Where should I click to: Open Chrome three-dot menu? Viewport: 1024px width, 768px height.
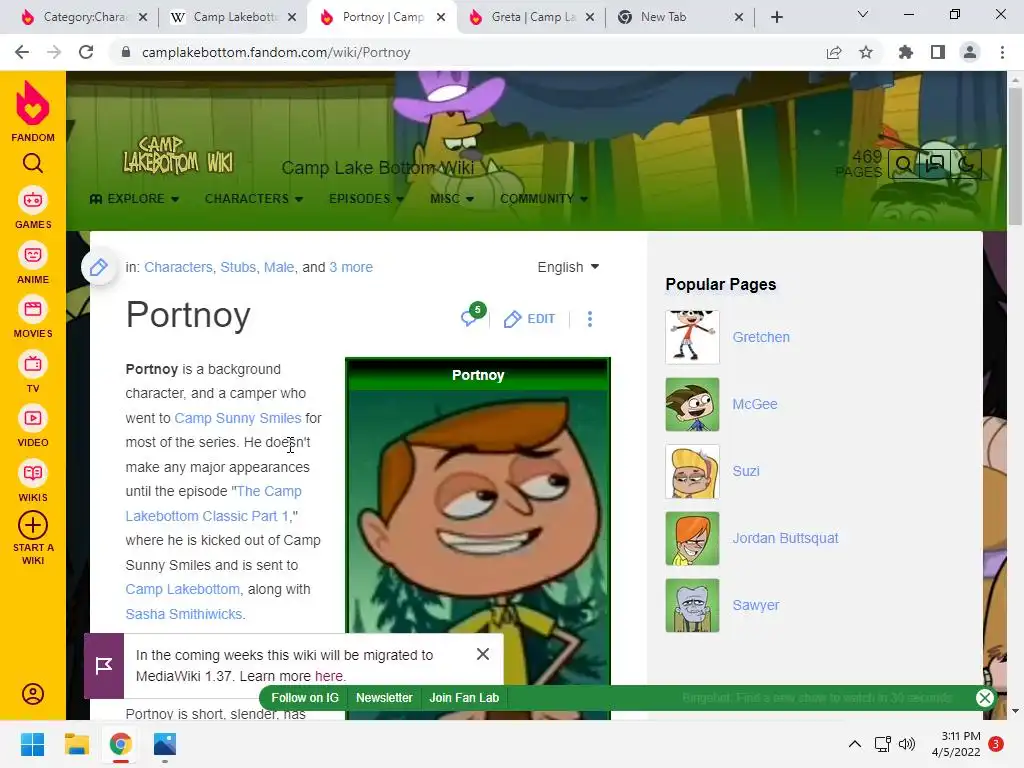point(1002,52)
